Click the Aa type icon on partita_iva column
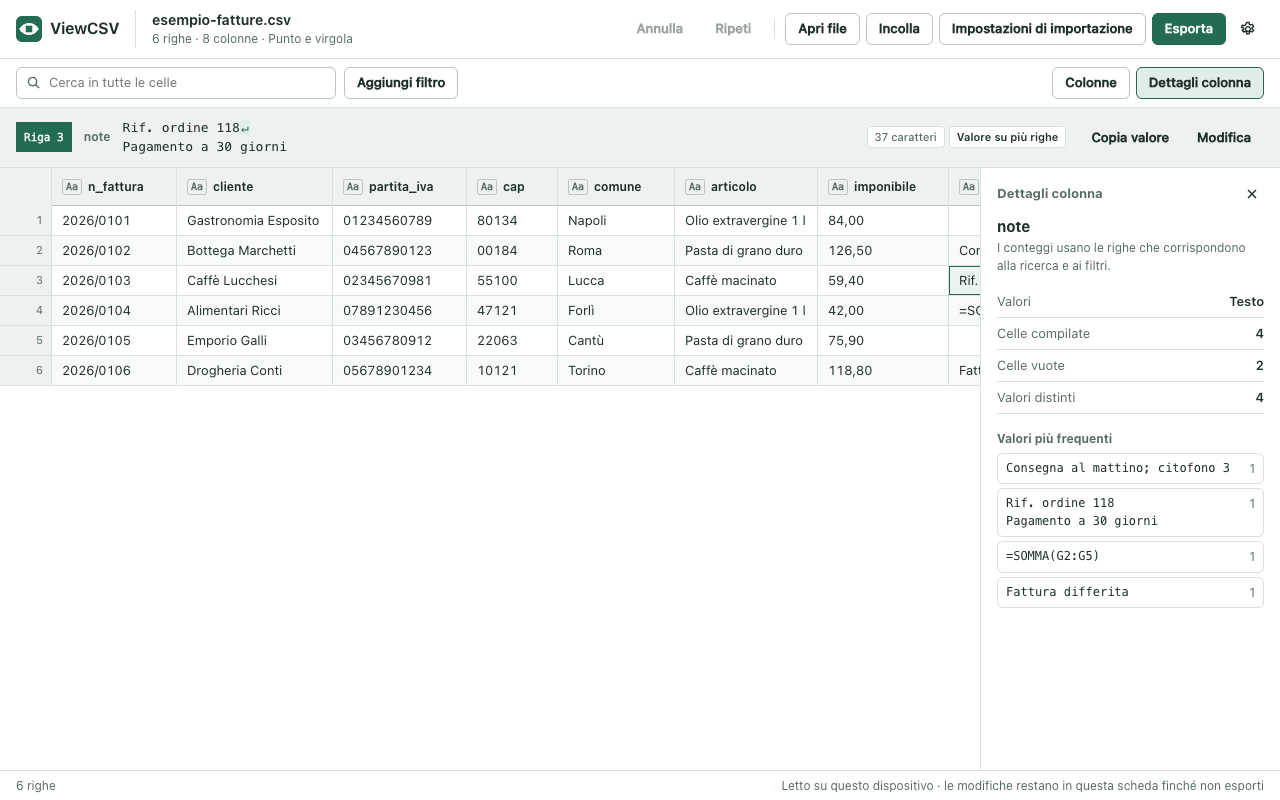 (x=353, y=187)
